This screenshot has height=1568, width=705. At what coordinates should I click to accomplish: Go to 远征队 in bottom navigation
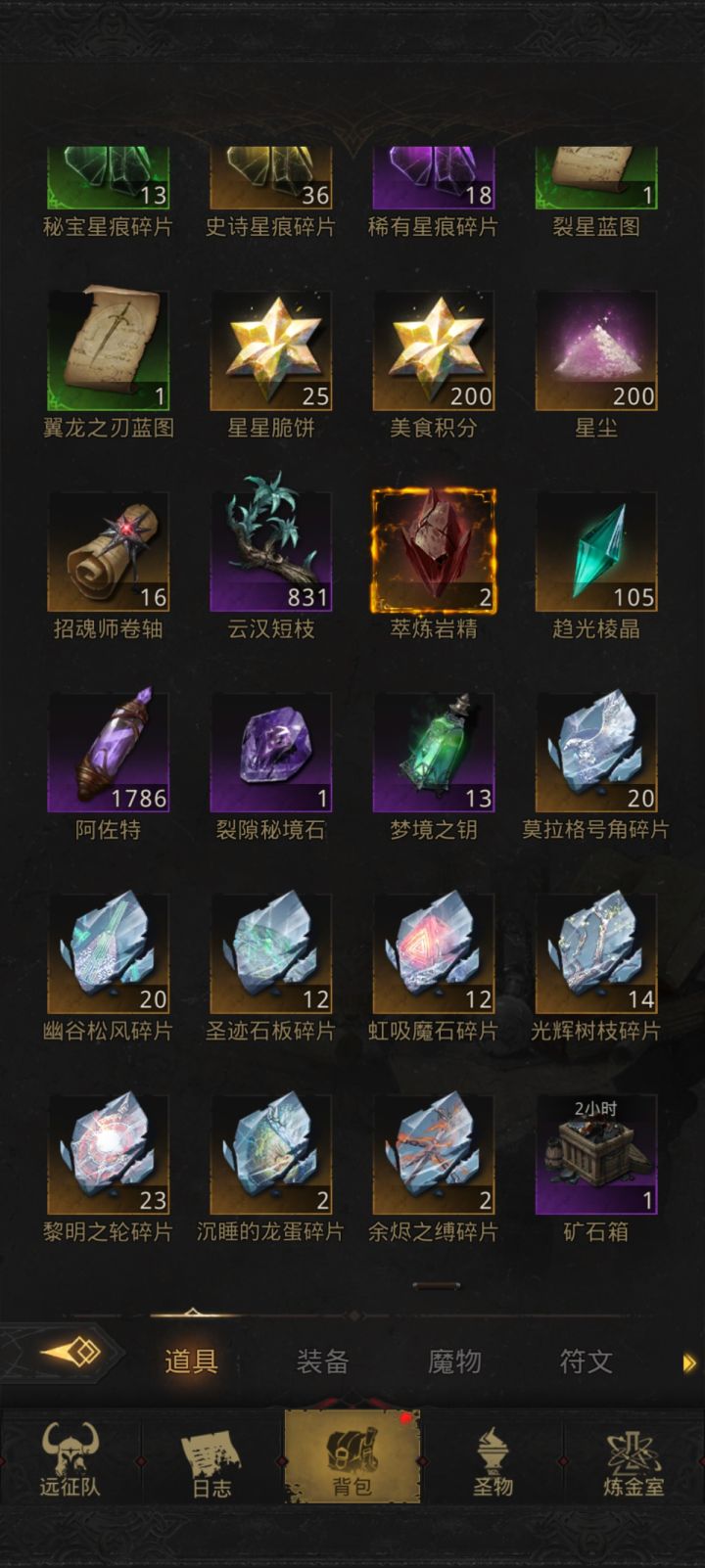[x=70, y=1458]
